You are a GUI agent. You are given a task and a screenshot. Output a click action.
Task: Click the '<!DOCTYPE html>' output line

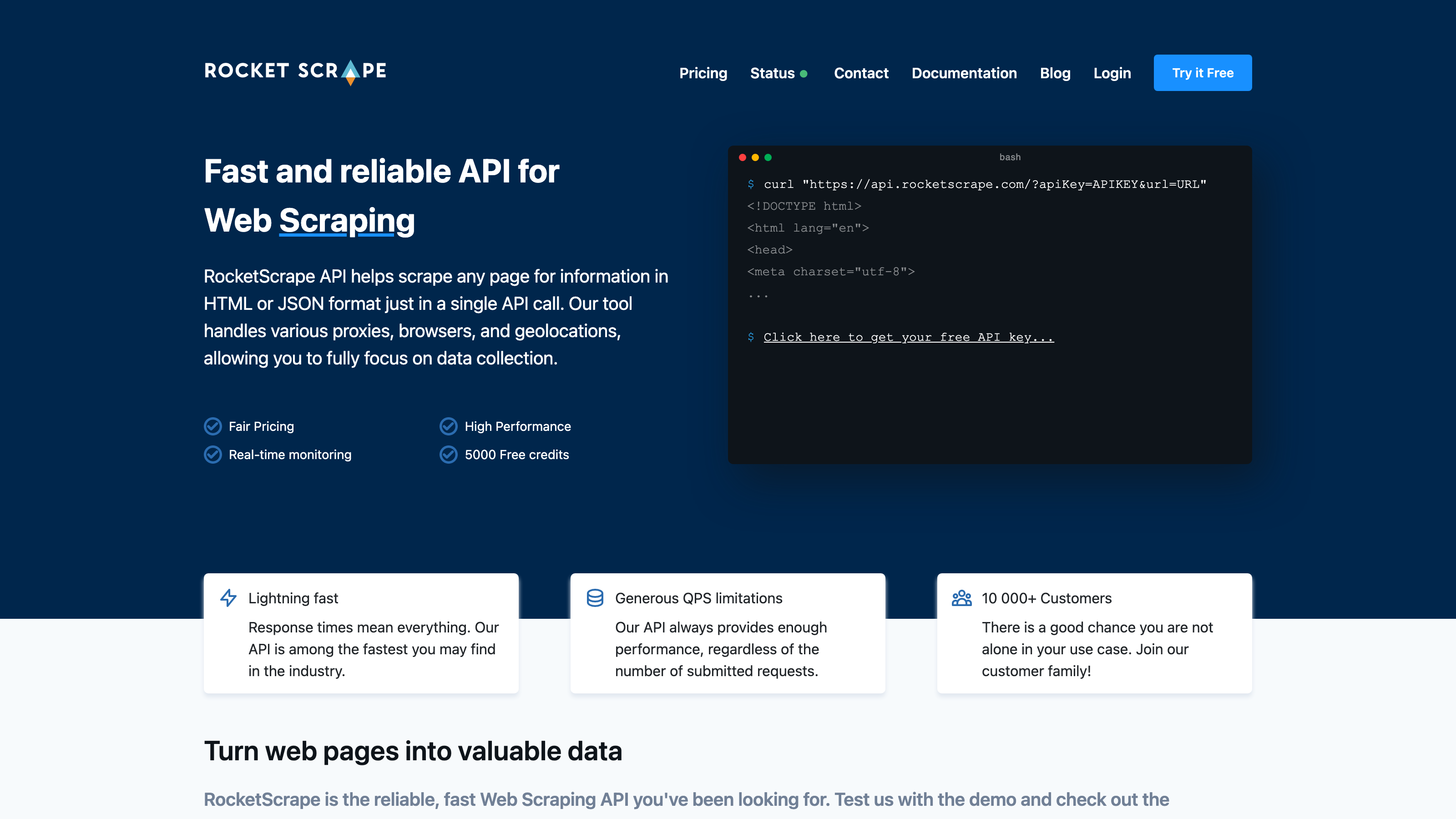pos(804,206)
